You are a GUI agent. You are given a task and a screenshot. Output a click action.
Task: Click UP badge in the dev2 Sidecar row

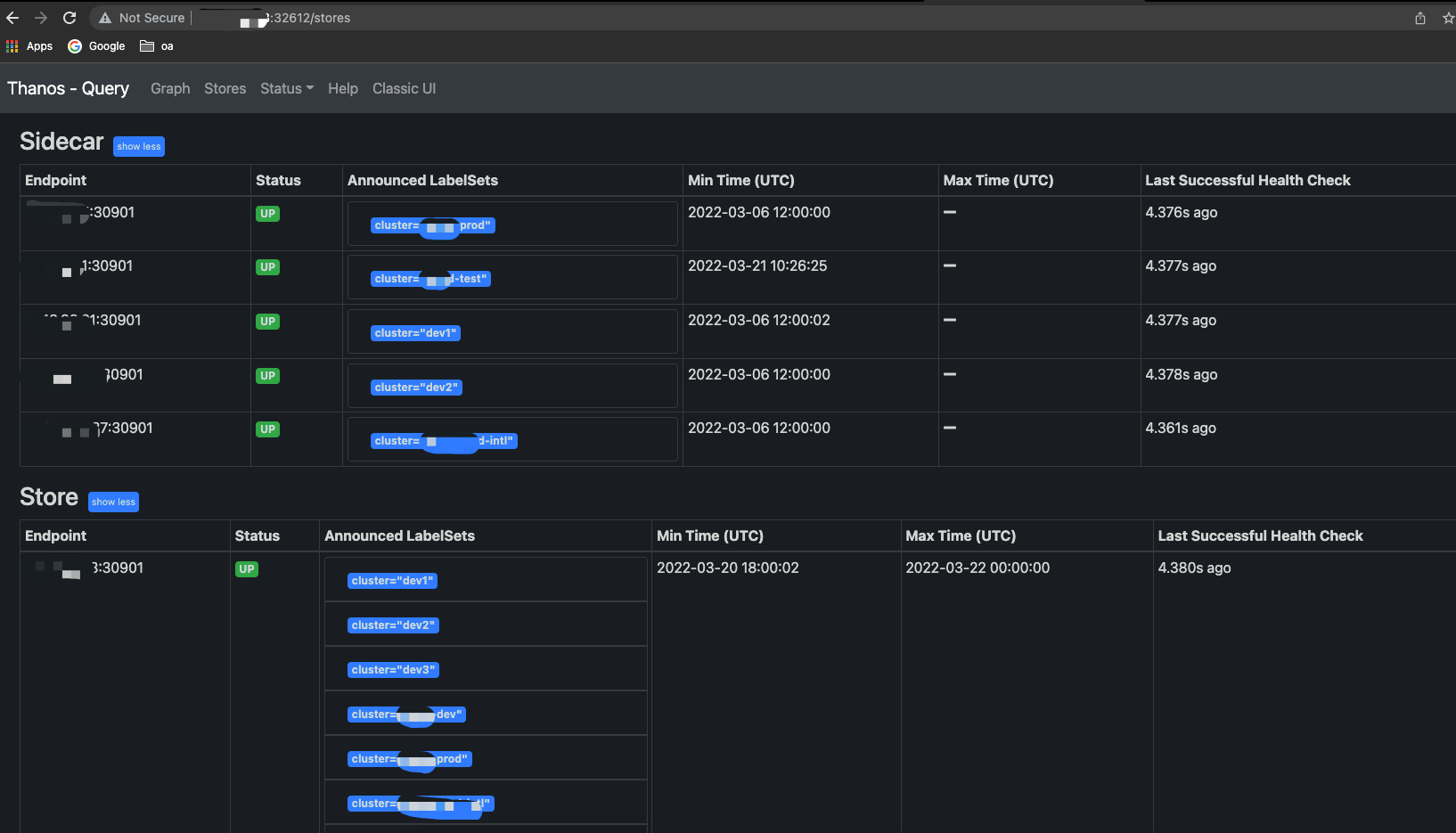267,376
